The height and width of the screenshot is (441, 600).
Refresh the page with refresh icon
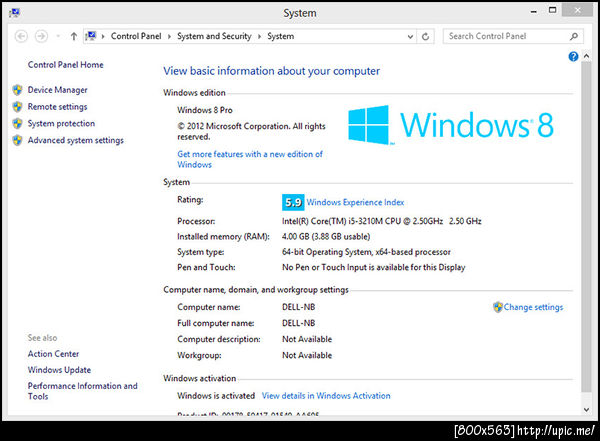pyautogui.click(x=425, y=37)
